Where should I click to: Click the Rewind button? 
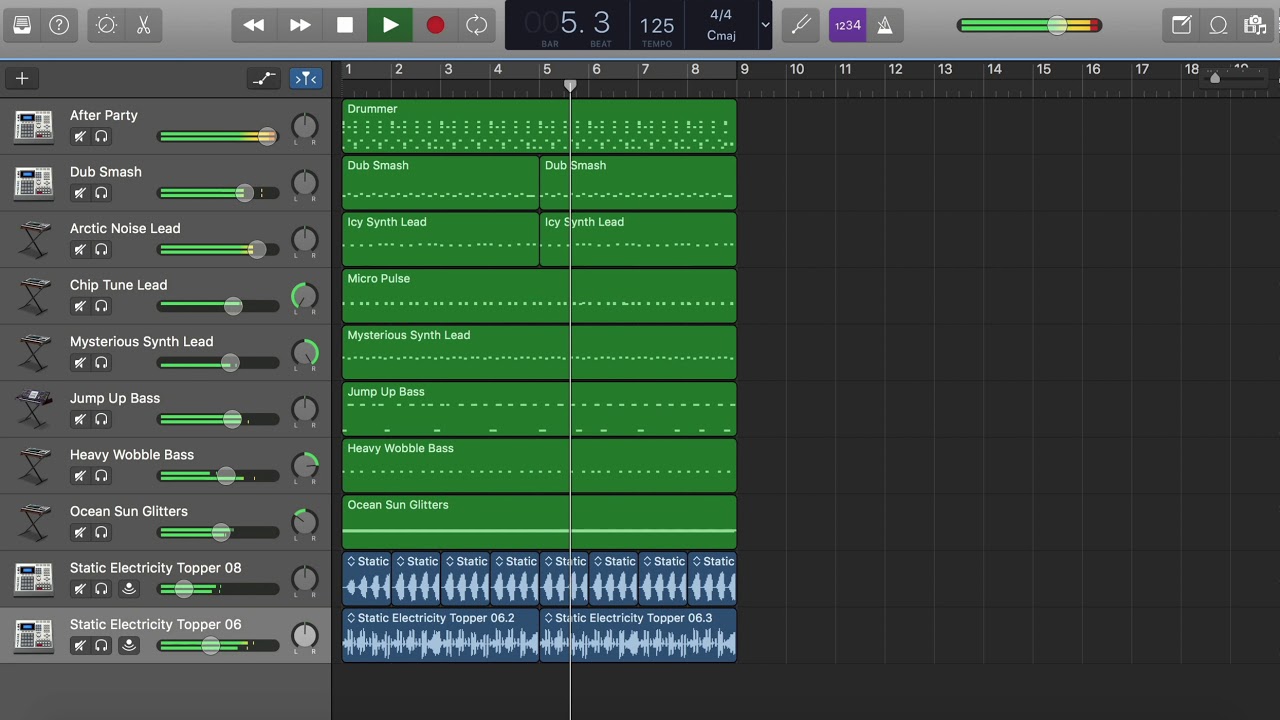254,25
